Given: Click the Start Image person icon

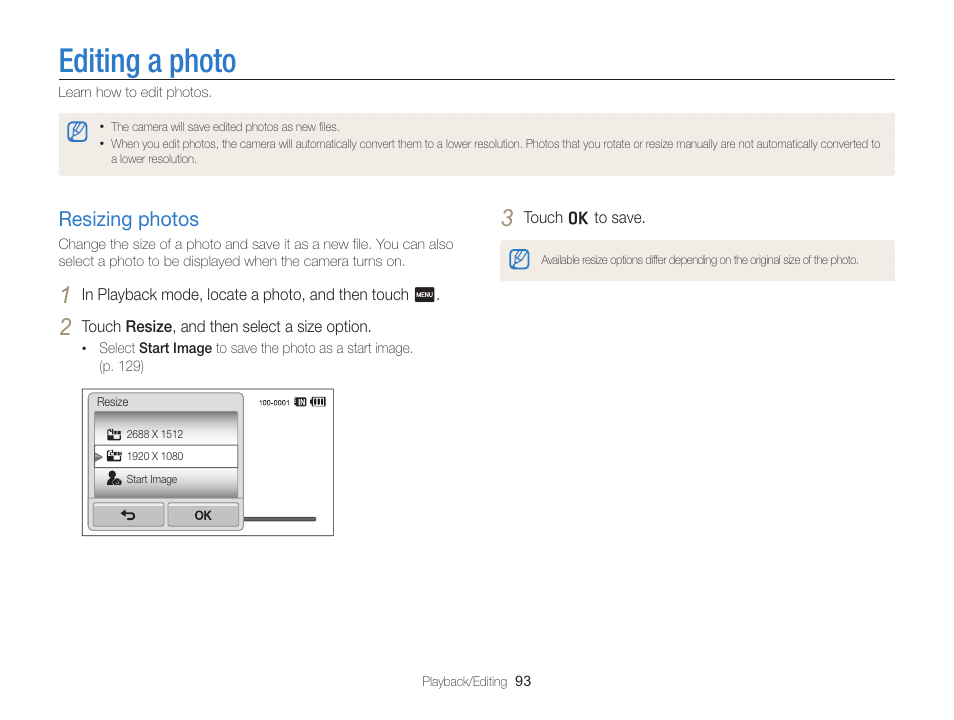Looking at the screenshot, I should click(x=114, y=478).
